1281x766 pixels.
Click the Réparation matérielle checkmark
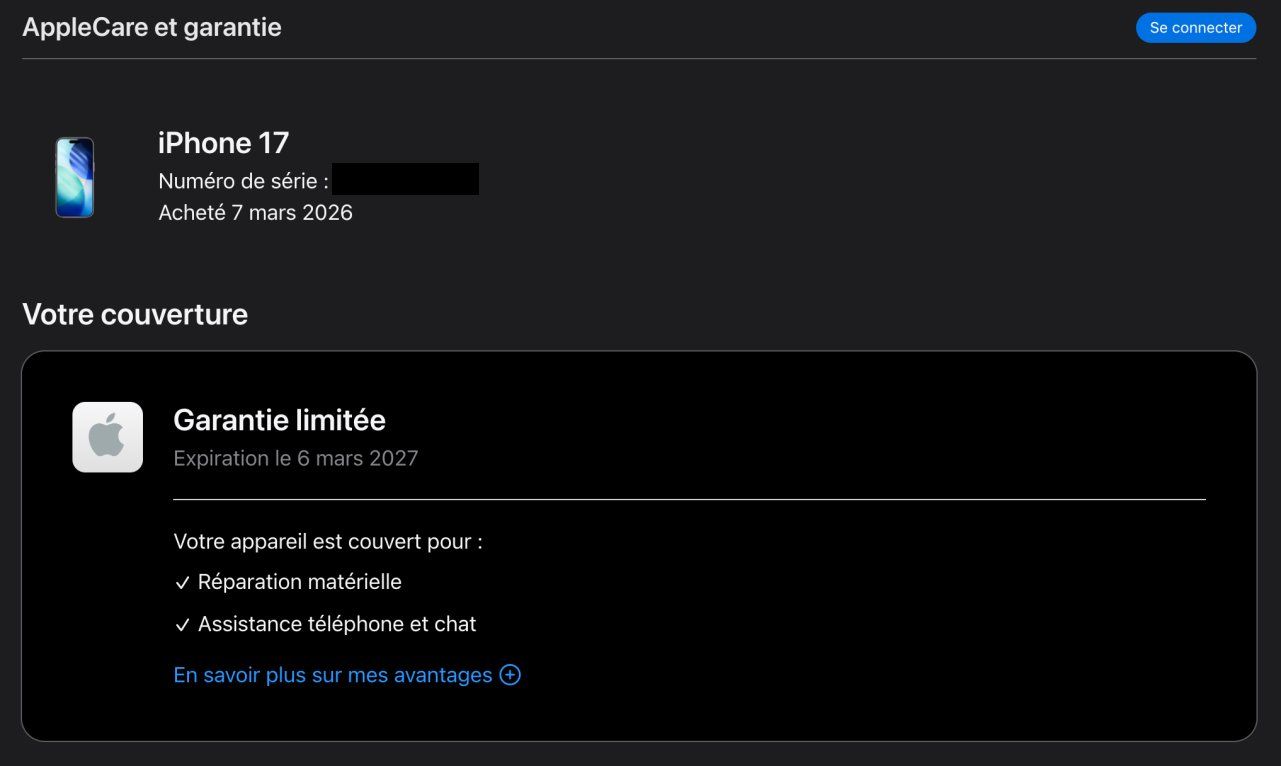pos(182,583)
